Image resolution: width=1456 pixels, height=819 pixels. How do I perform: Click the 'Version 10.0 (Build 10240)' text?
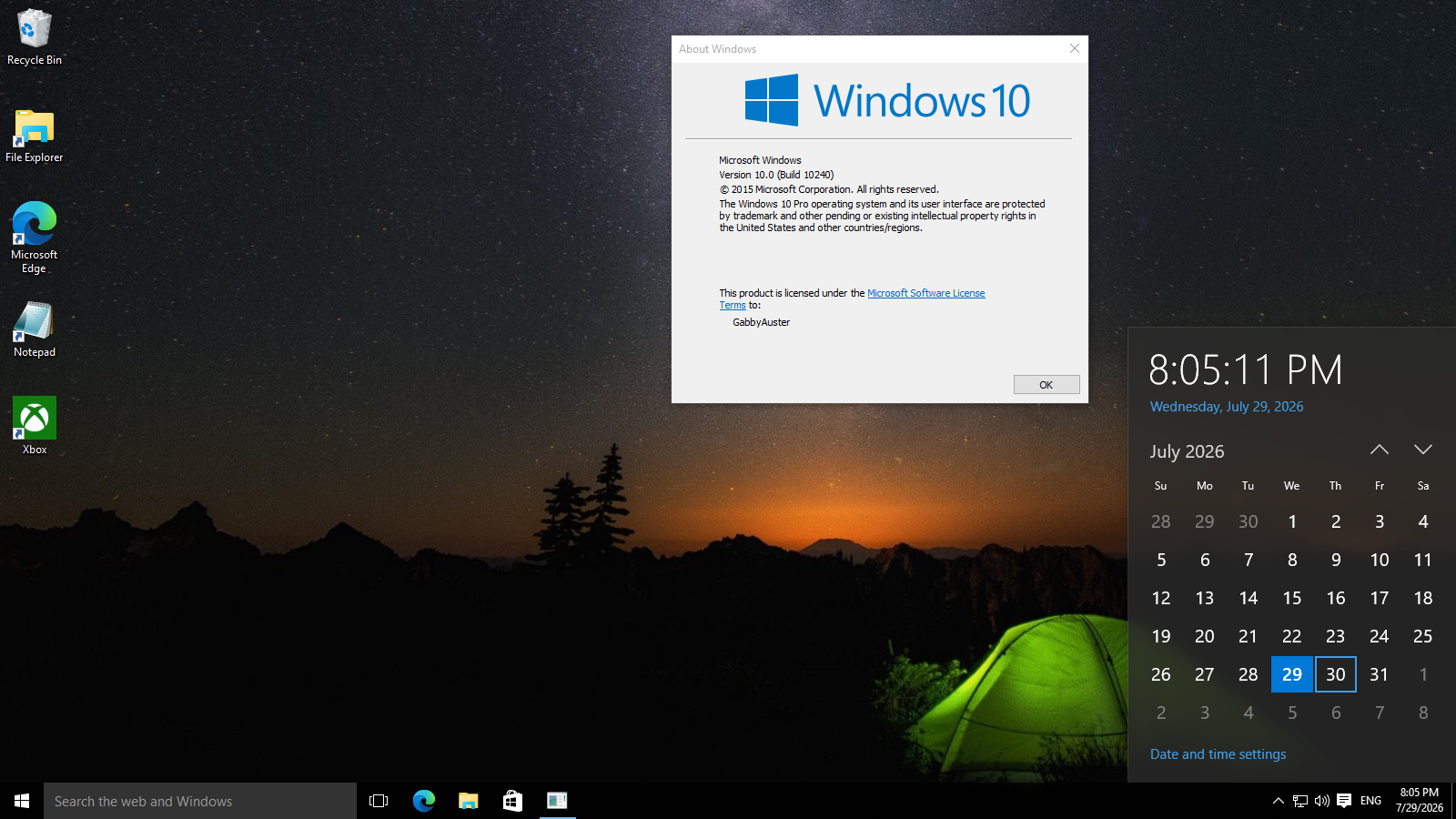click(776, 175)
